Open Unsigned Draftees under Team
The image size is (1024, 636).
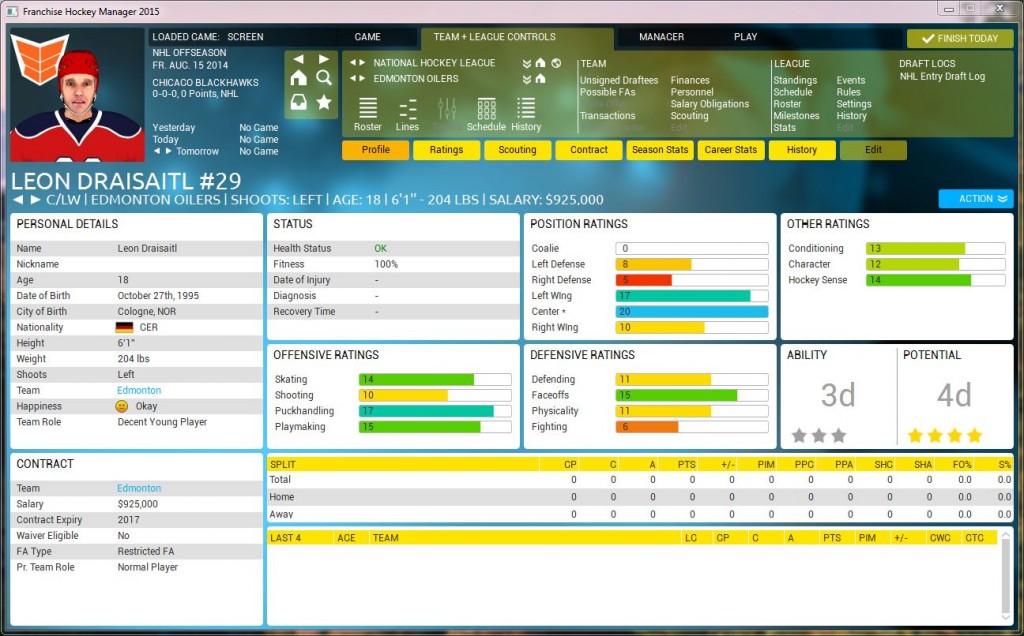619,80
